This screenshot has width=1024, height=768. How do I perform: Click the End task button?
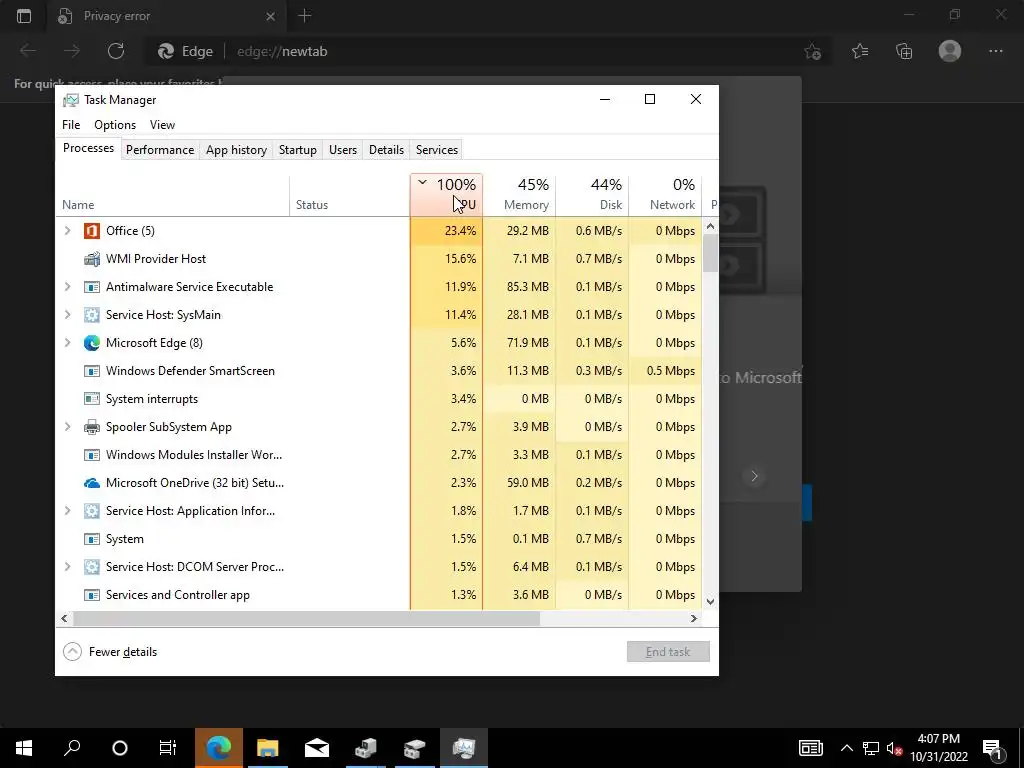[x=668, y=652]
